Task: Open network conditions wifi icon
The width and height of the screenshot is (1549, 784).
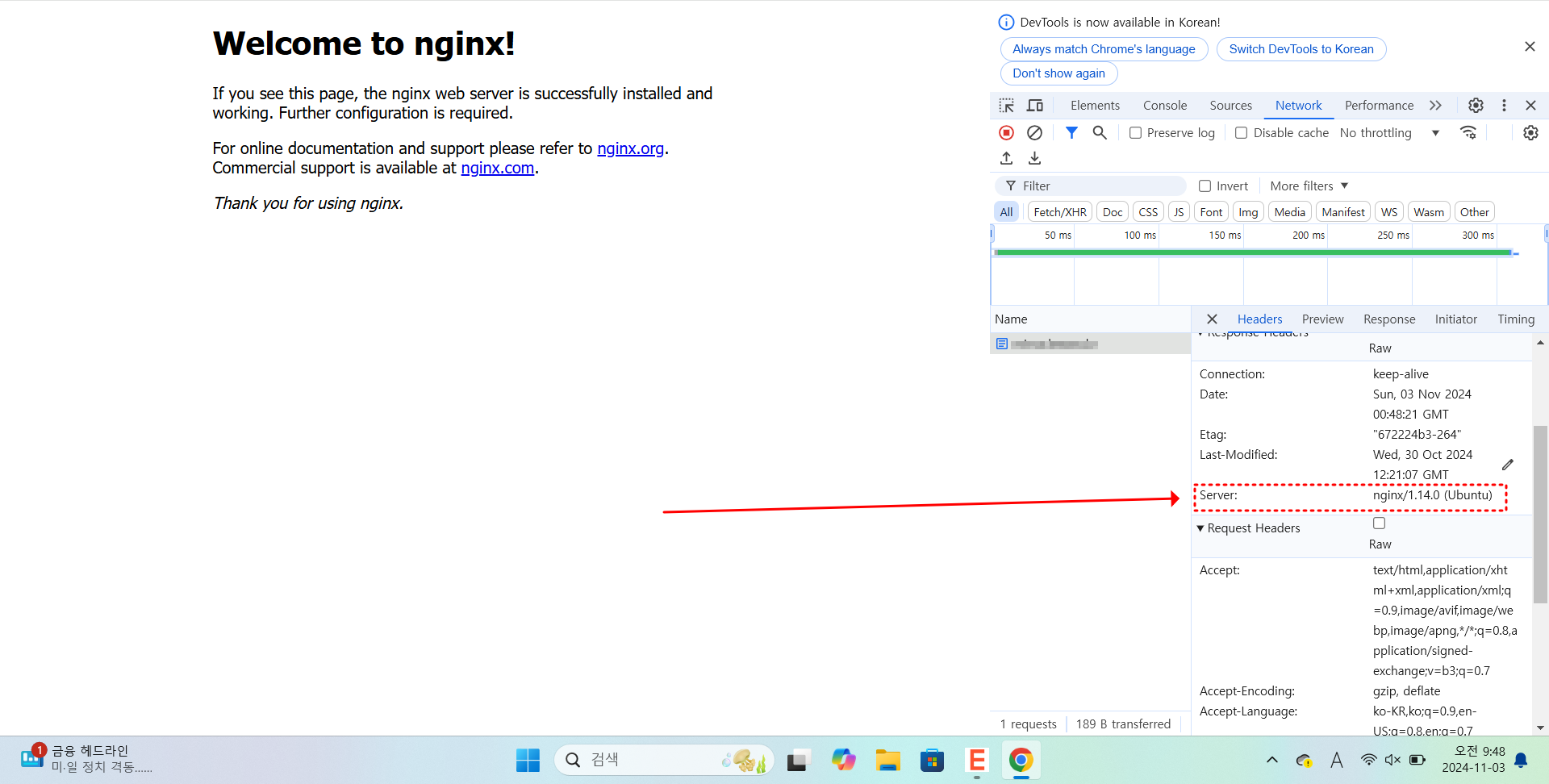Action: (1468, 132)
